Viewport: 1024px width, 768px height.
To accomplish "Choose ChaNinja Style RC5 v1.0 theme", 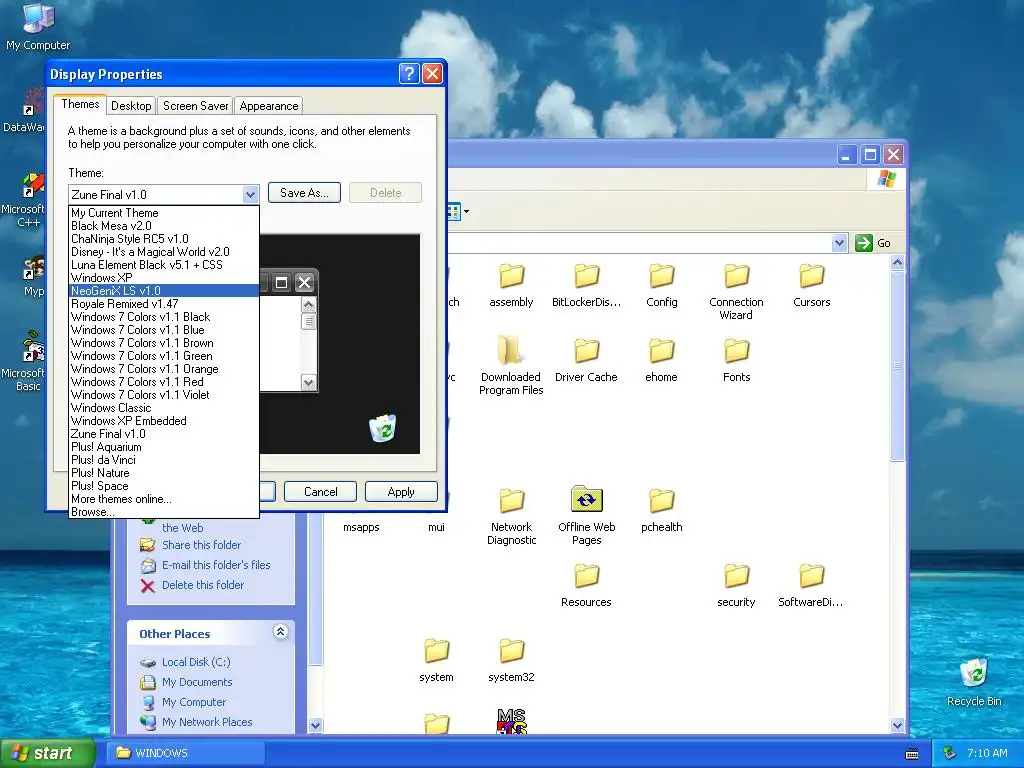I will click(164, 239).
